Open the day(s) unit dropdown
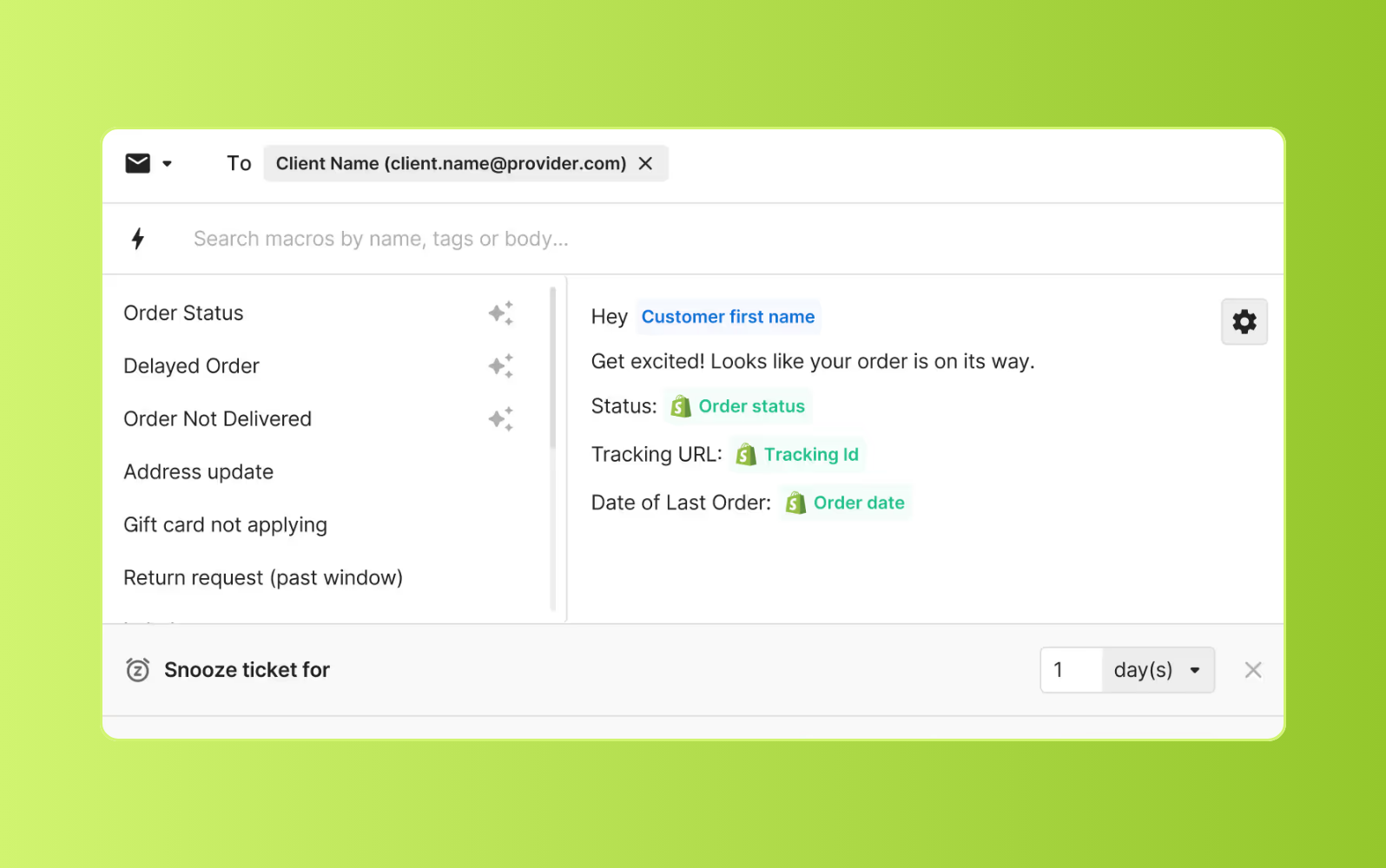 pyautogui.click(x=1158, y=669)
